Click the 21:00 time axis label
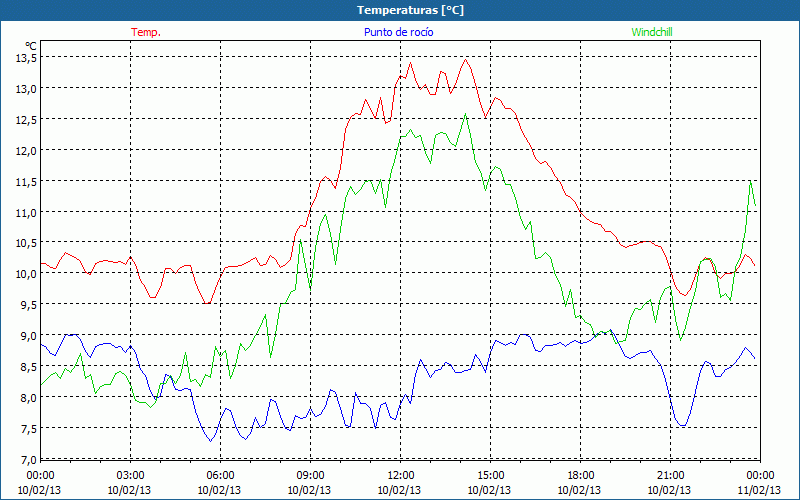The width and height of the screenshot is (800, 500). [670, 476]
